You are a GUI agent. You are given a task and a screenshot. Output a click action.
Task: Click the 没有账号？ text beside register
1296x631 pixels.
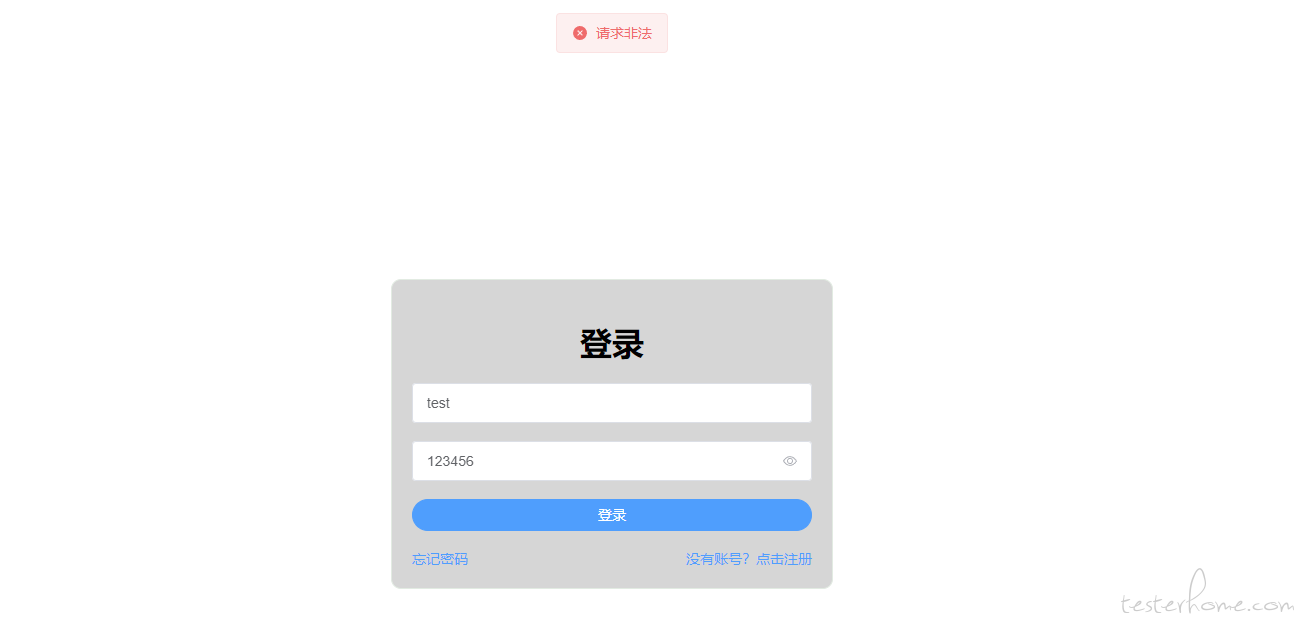(x=718, y=559)
